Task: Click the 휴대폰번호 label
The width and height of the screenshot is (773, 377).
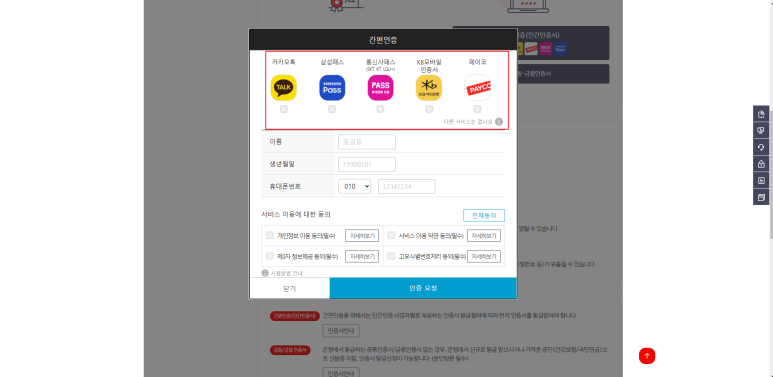Action: click(x=285, y=186)
